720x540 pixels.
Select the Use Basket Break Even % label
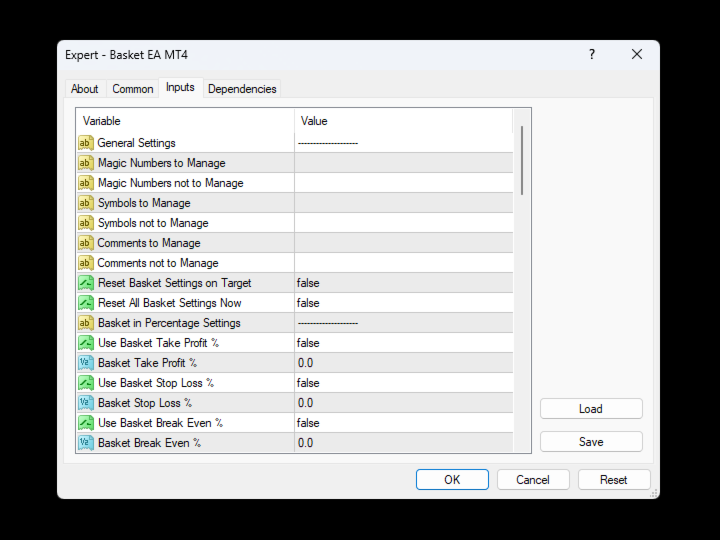pyautogui.click(x=160, y=422)
